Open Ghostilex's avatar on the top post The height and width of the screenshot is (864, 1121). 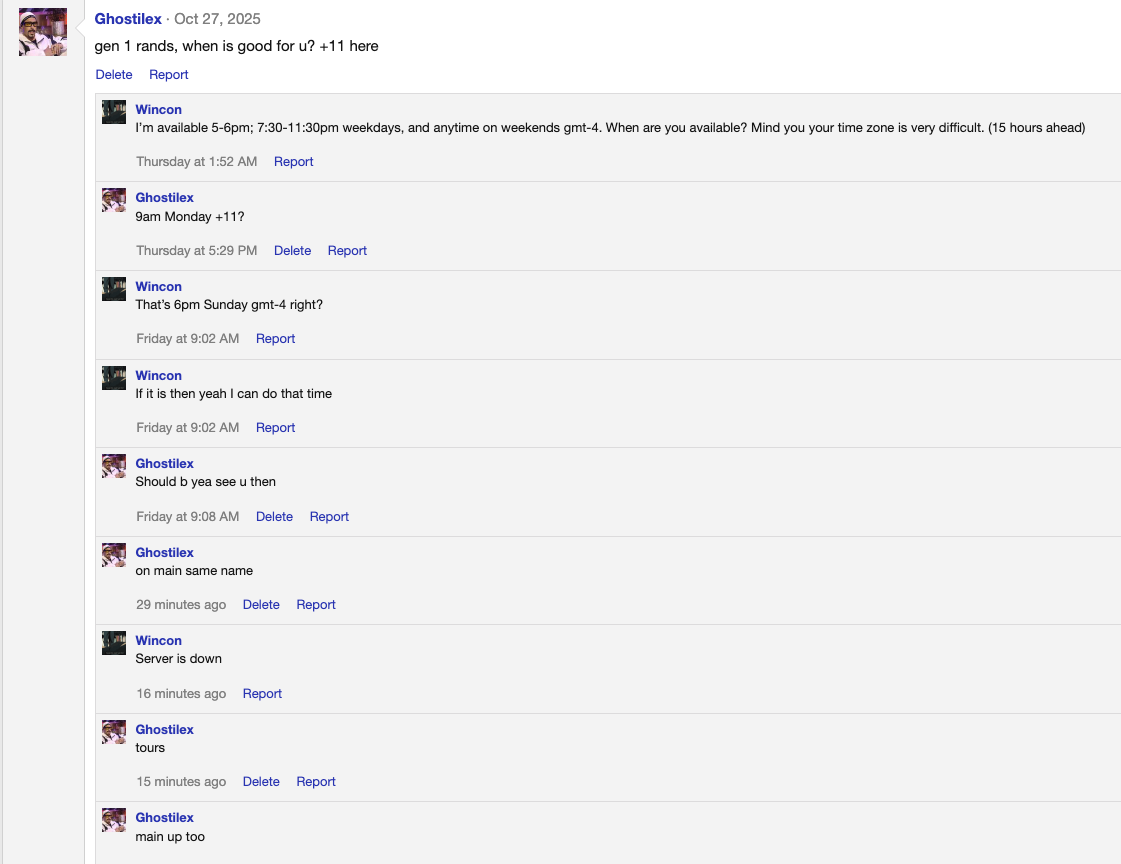42,31
